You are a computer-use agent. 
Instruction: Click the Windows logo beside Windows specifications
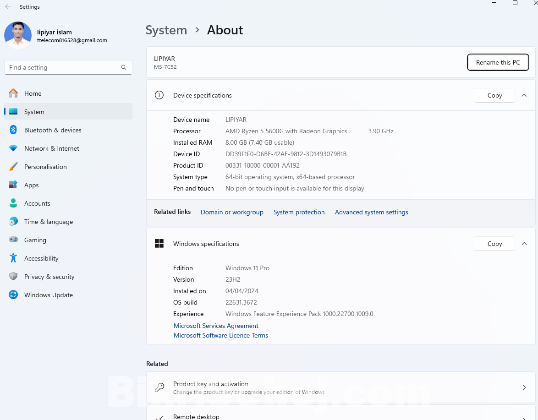pyautogui.click(x=159, y=243)
